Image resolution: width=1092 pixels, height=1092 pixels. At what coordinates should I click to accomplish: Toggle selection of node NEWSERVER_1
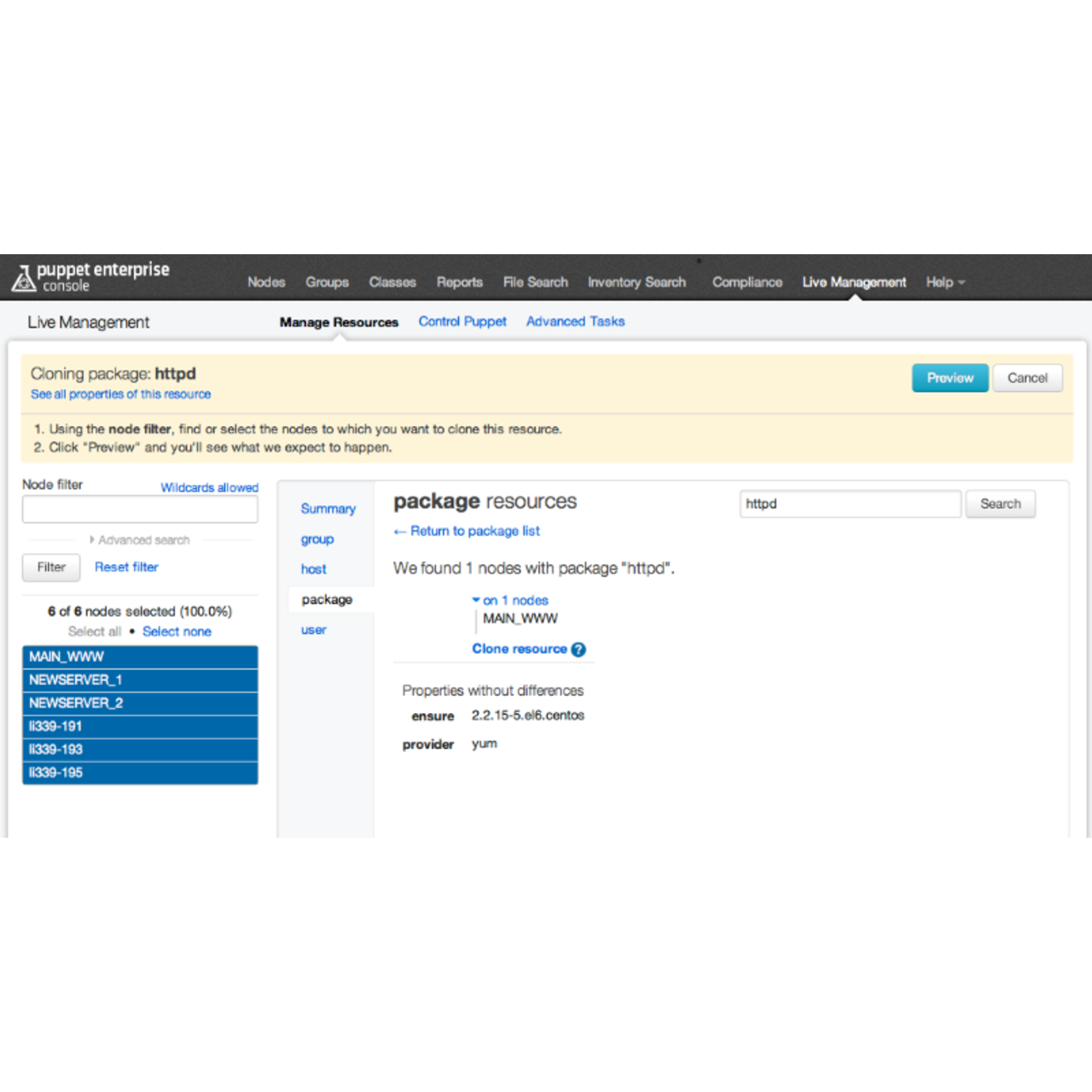[140, 680]
